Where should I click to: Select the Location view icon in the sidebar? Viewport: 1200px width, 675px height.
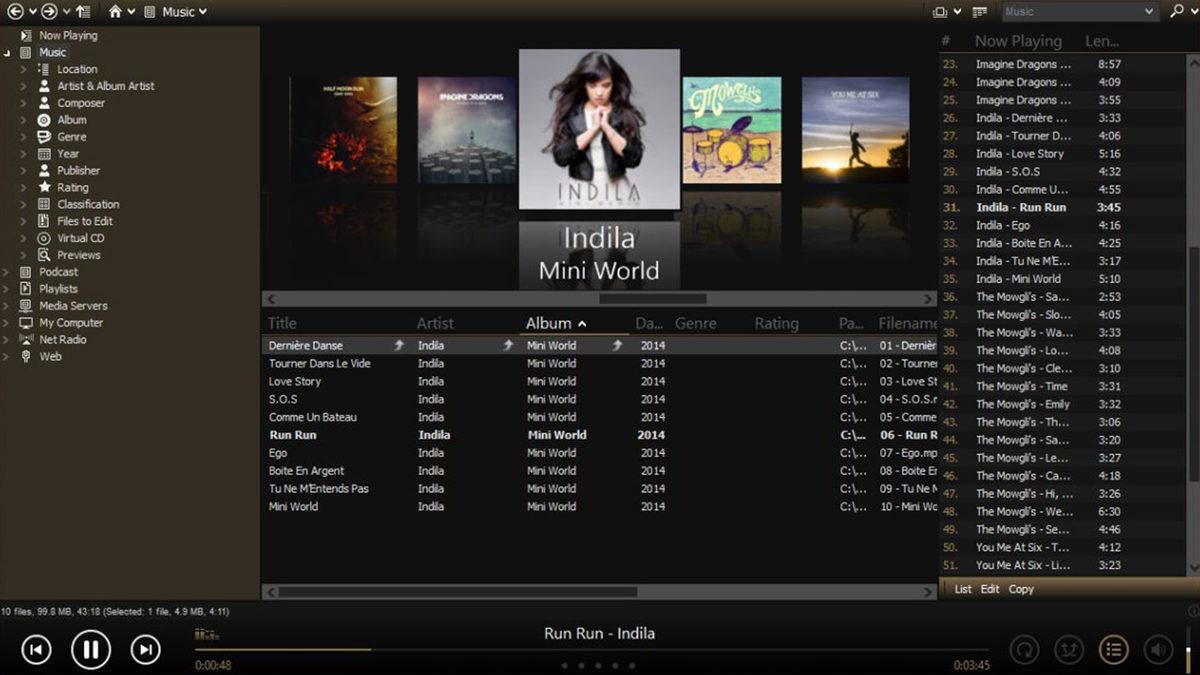42,68
